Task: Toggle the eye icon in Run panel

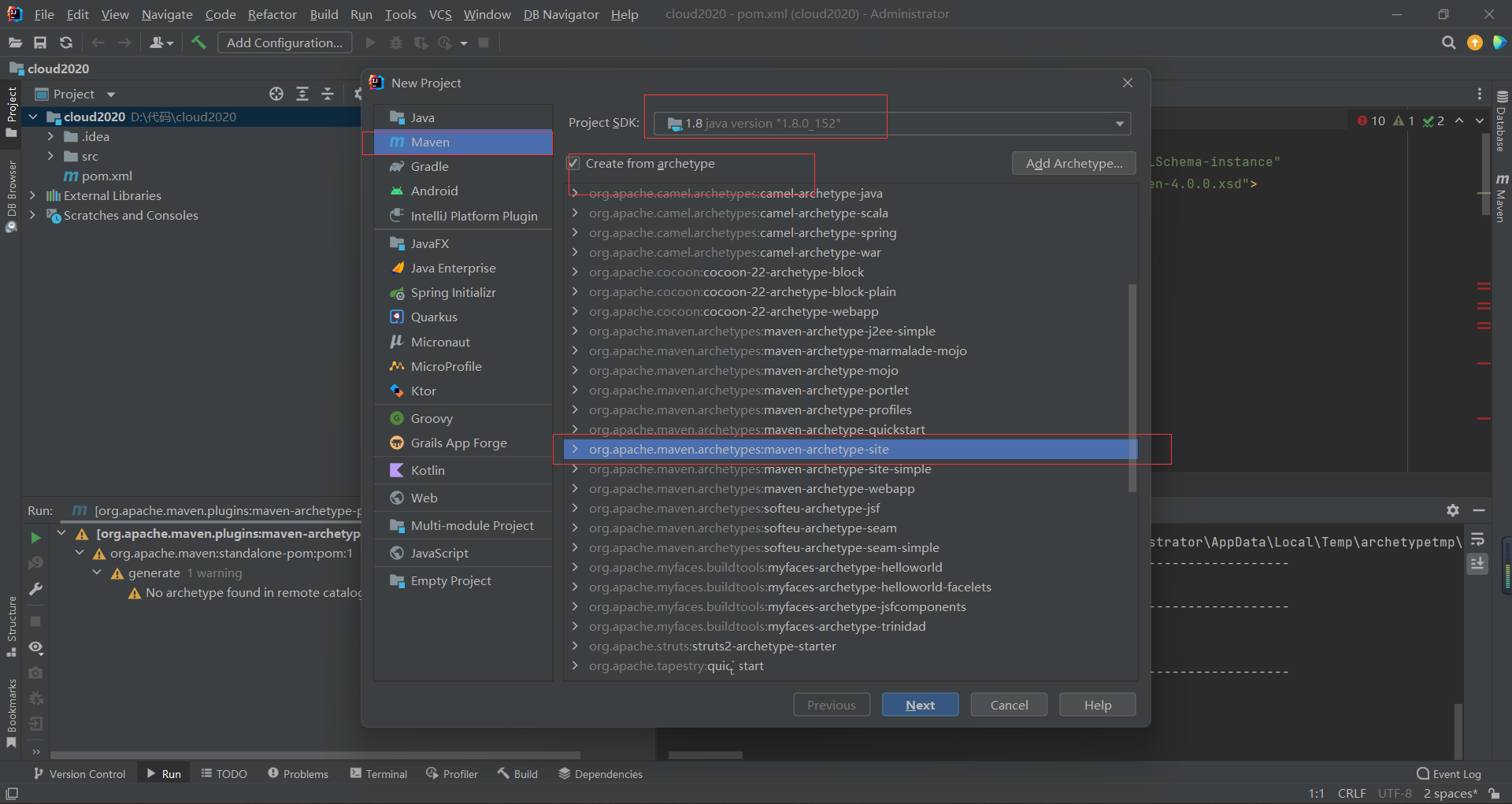Action: [35, 647]
